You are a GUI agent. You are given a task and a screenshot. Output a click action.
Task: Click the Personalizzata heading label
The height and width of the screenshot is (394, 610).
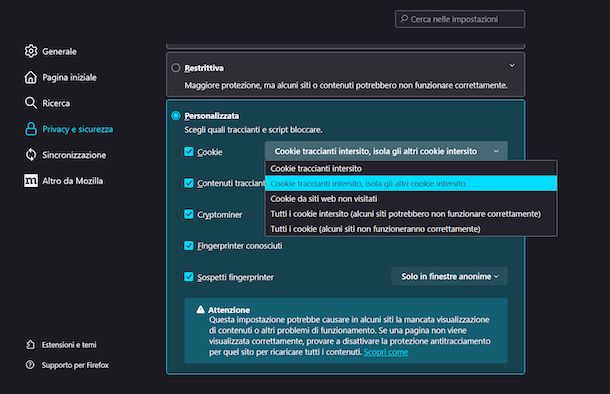[x=212, y=116]
